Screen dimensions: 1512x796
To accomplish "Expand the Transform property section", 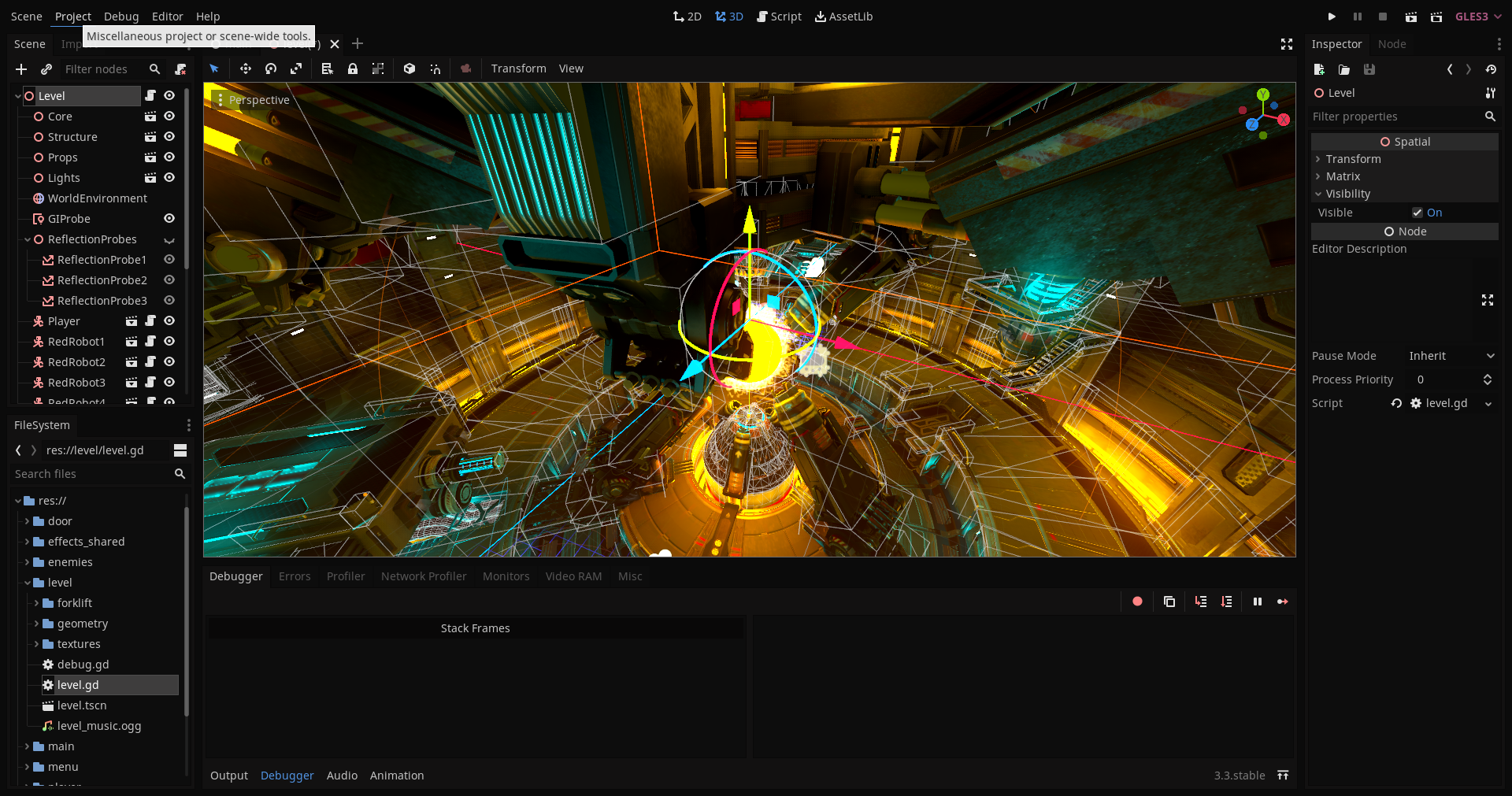I will coord(1353,159).
